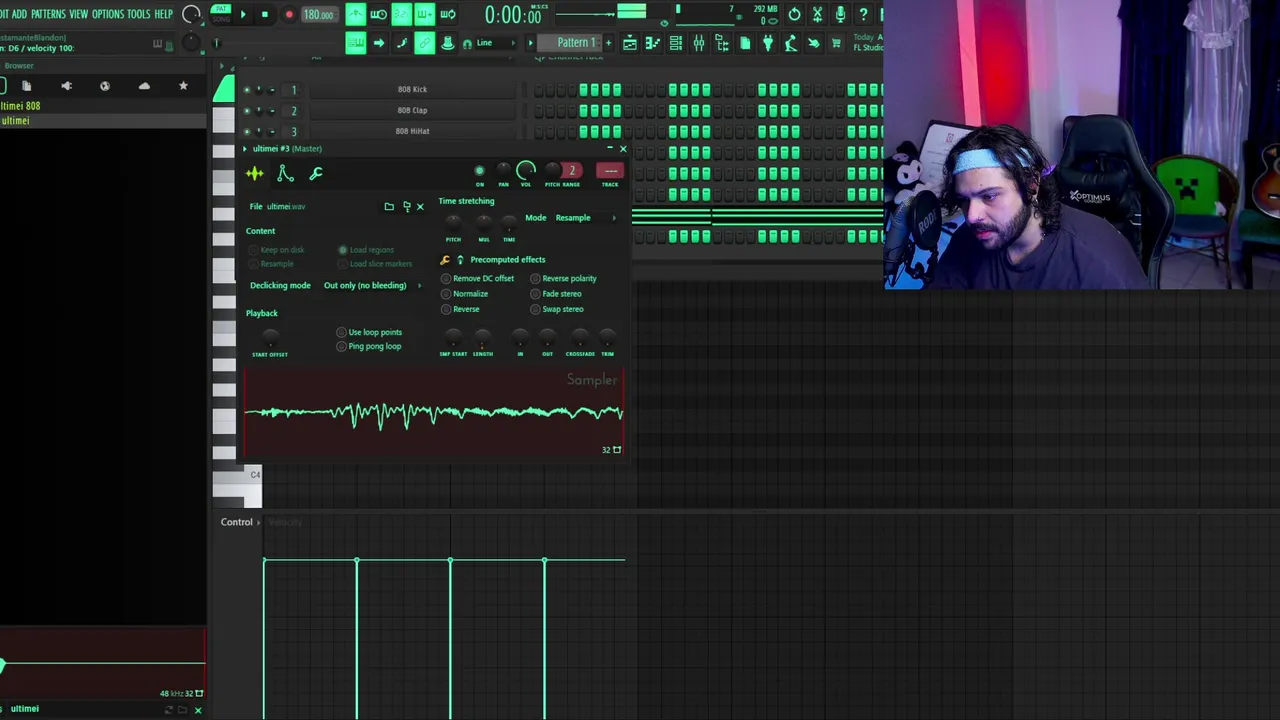The image size is (1280, 720).
Task: Open the audio editor scissors icon
Action: pos(817,15)
